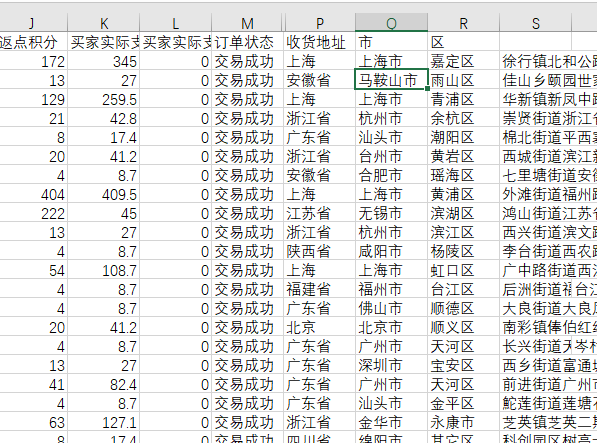Select cell 黄岩区
The height and width of the screenshot is (443, 597).
click(463, 156)
